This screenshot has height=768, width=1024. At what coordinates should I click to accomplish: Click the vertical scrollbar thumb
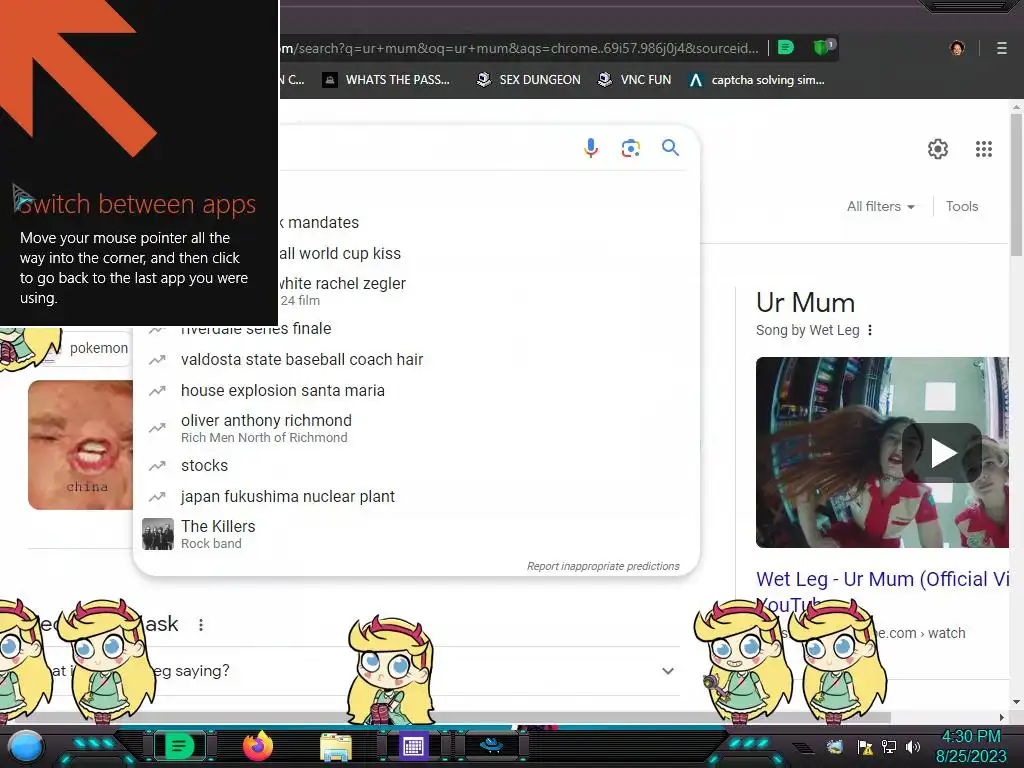pyautogui.click(x=1016, y=185)
